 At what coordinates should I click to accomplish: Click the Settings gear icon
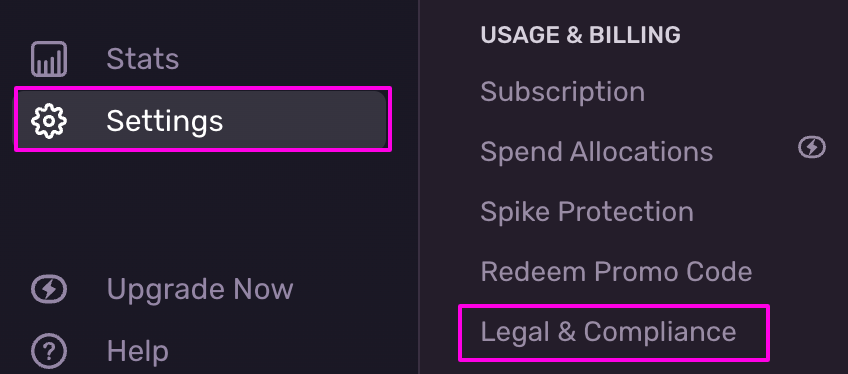coord(49,121)
